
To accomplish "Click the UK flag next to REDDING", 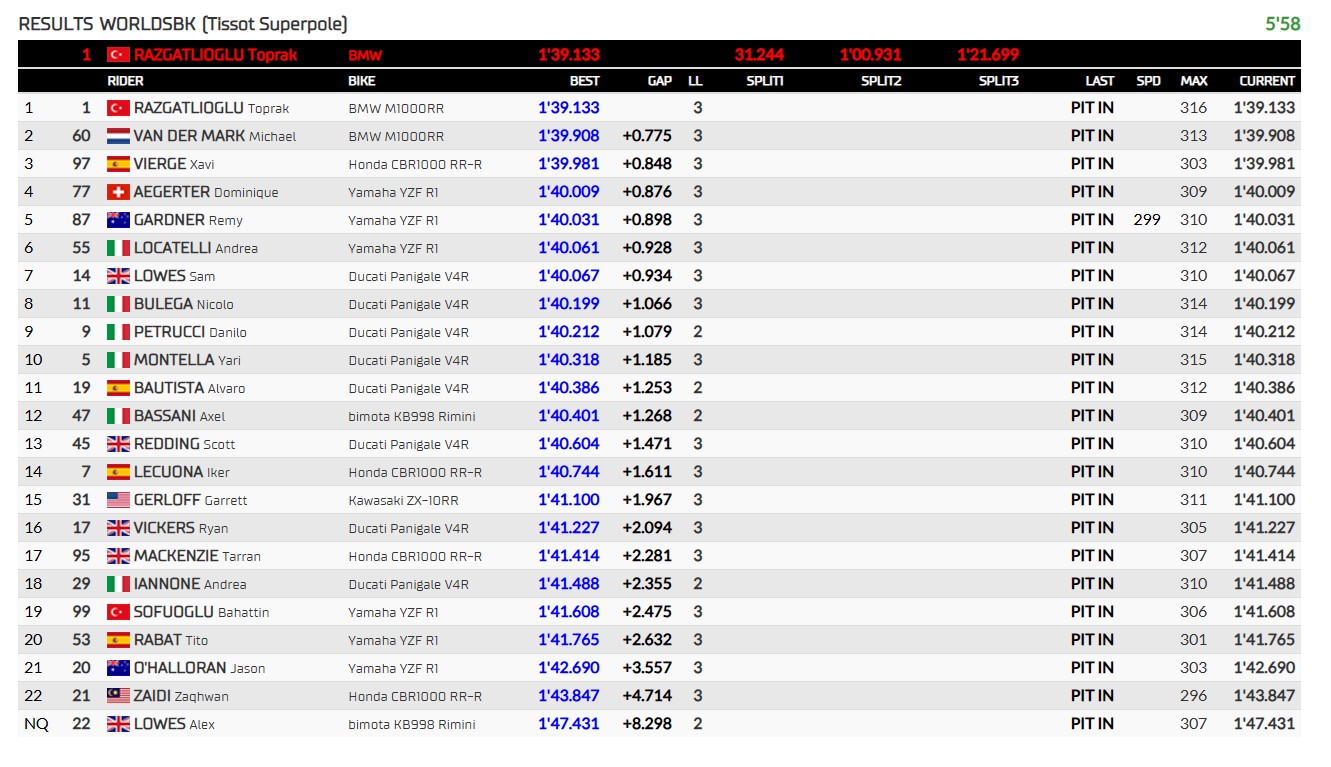I will pyautogui.click(x=118, y=444).
